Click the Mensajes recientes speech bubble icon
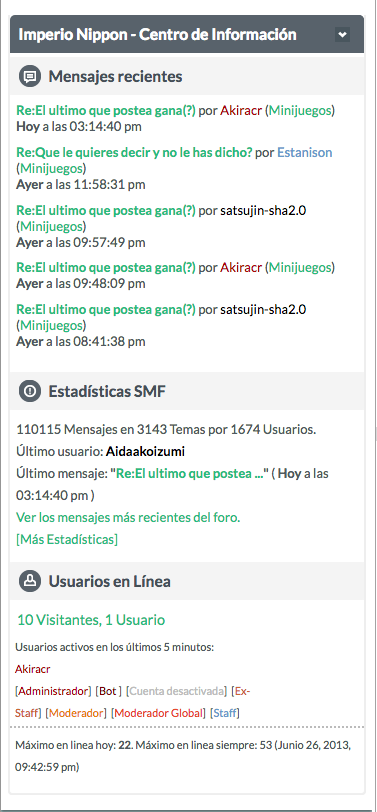This screenshot has height=812, width=377. [x=30, y=77]
